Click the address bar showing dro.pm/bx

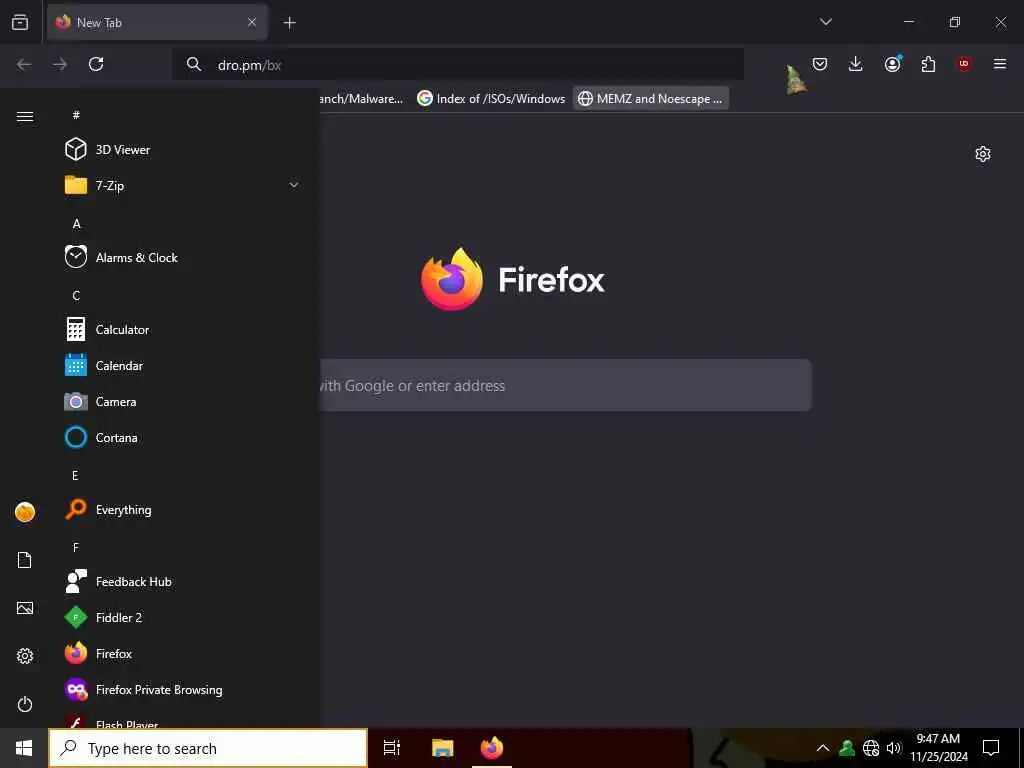pyautogui.click(x=458, y=65)
